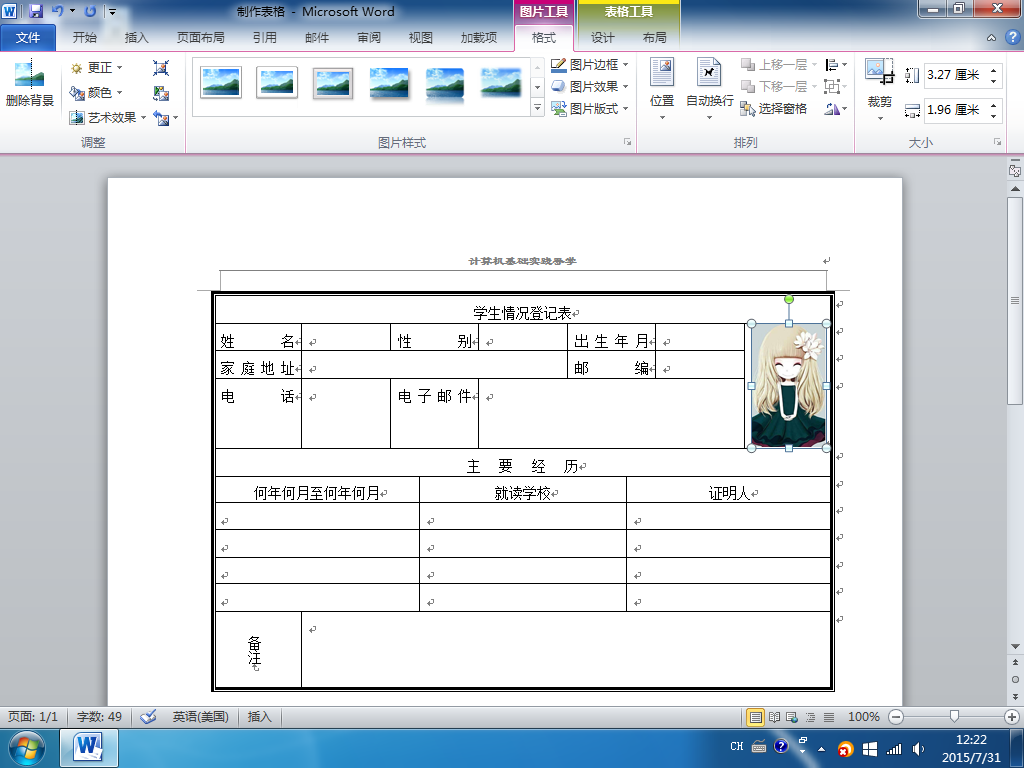This screenshot has width=1024, height=768.
Task: Click the Remove Background (删除背景) button
Action: pos(29,84)
